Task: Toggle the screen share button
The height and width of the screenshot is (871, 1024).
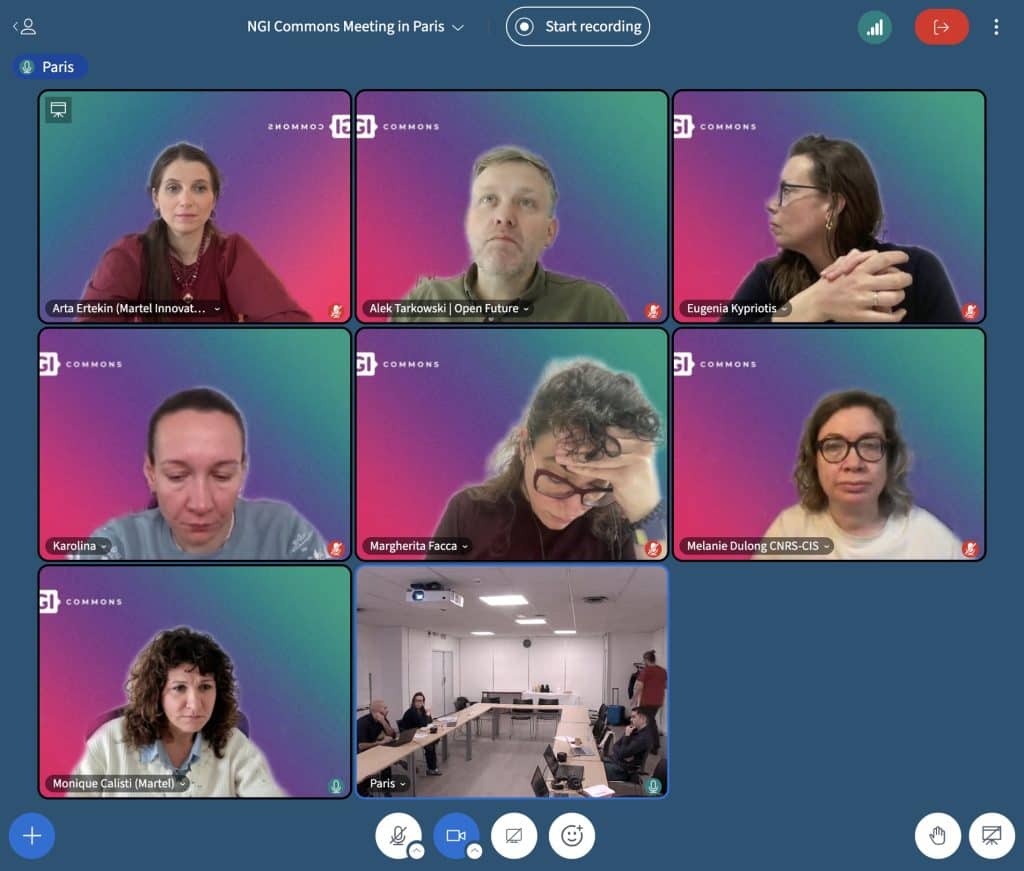Action: pos(514,835)
